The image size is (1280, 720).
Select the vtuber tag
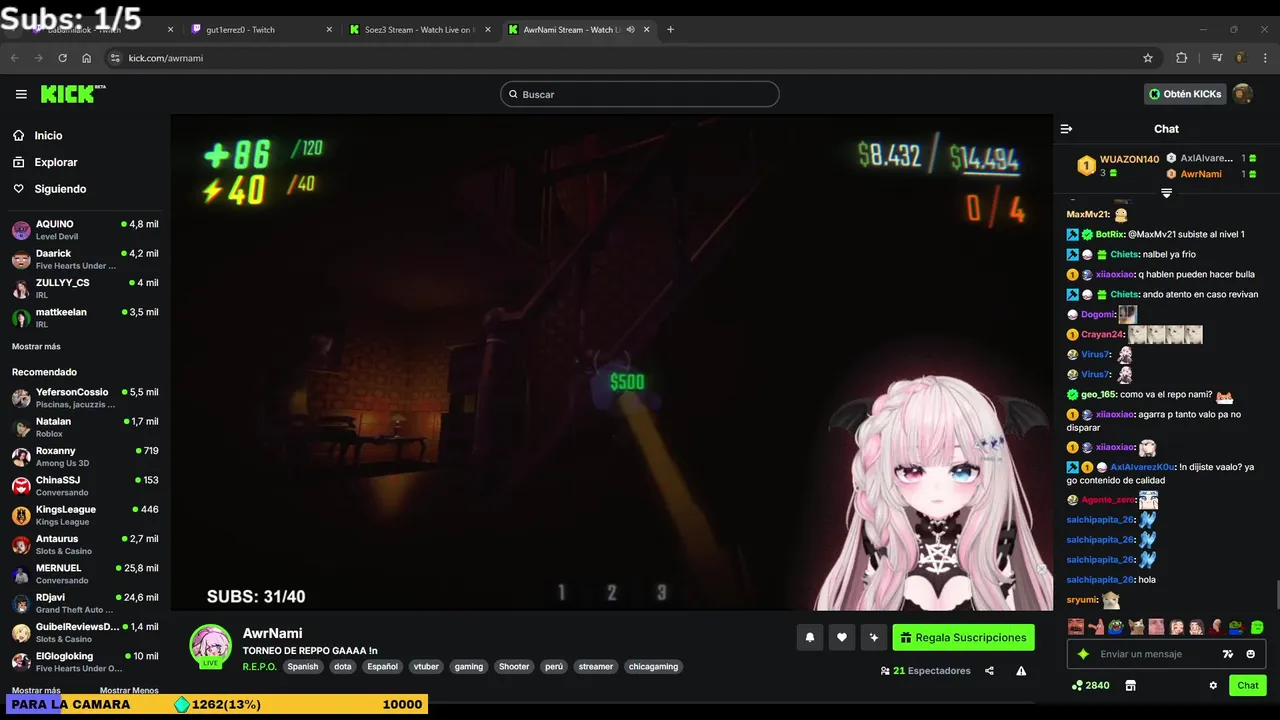tap(426, 667)
